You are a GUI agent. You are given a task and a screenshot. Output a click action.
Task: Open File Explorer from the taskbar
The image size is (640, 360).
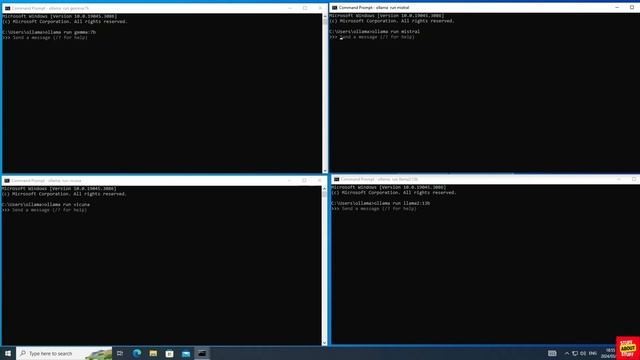click(153, 353)
